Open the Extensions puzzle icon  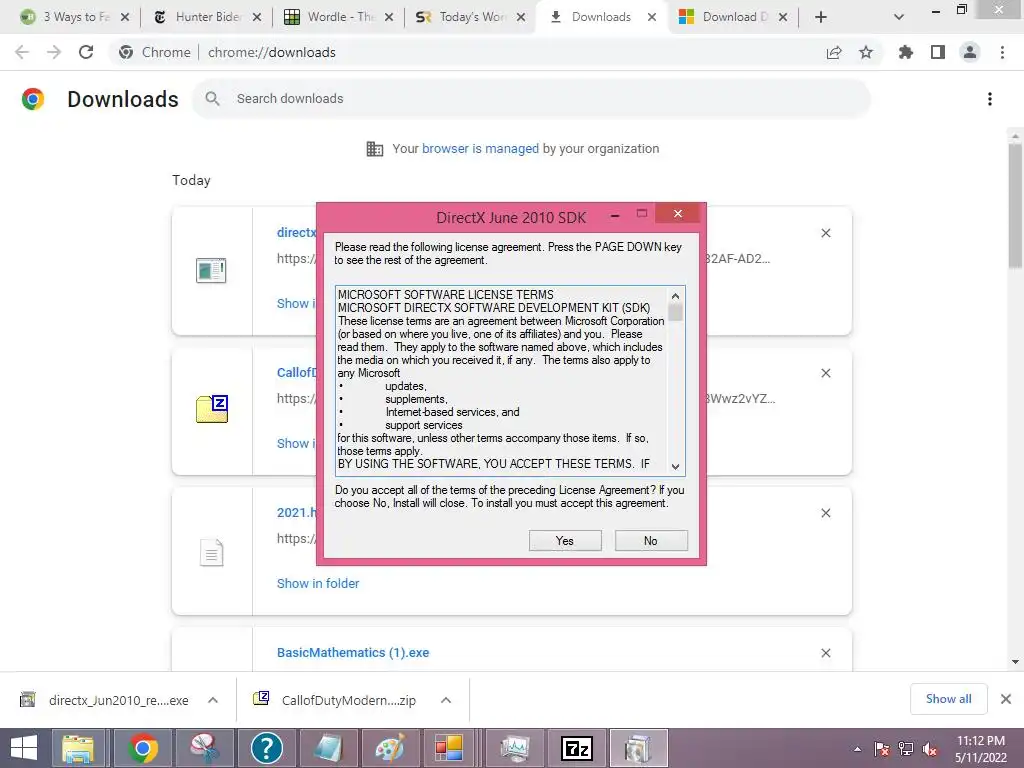906,52
